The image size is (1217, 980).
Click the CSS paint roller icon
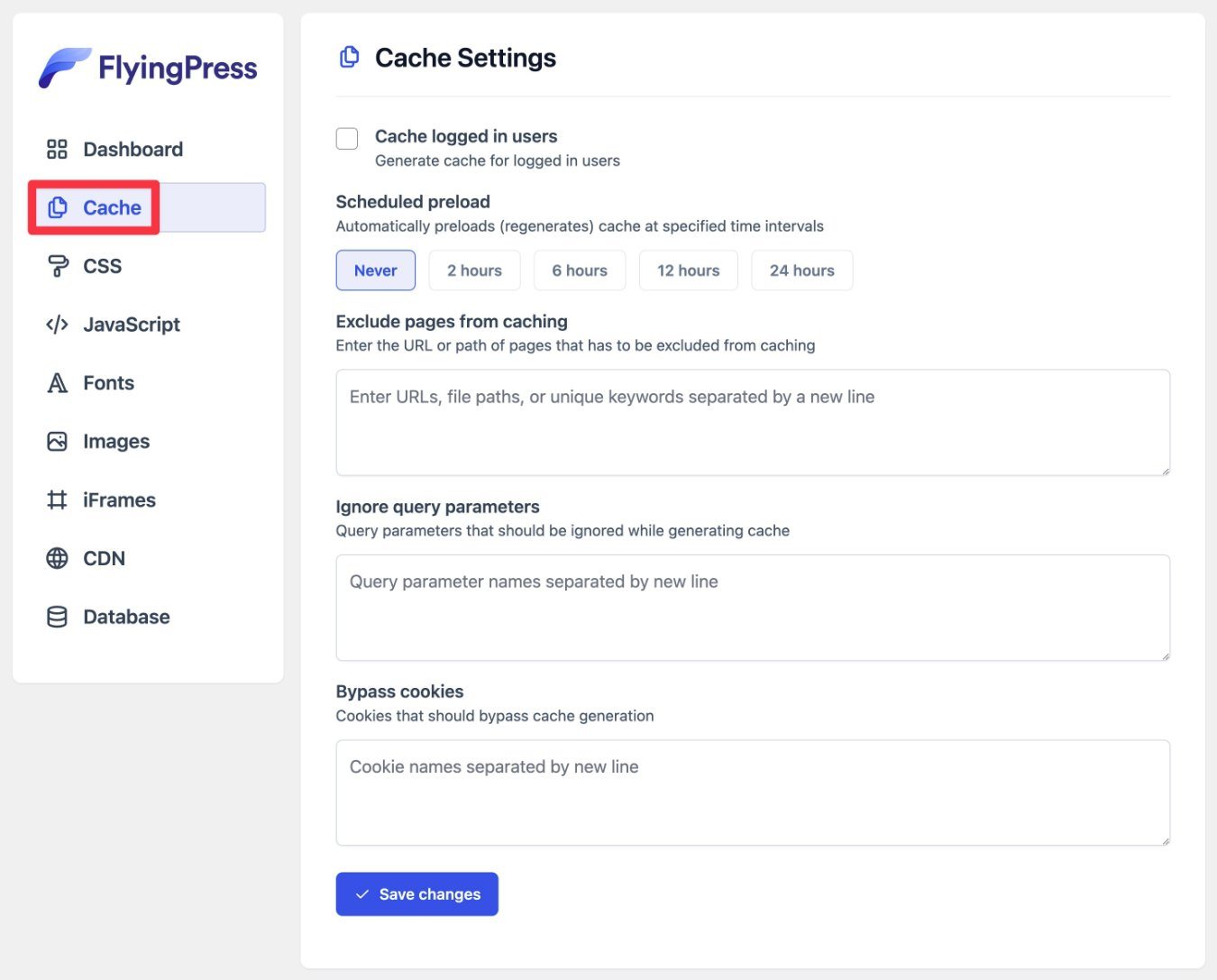57,266
